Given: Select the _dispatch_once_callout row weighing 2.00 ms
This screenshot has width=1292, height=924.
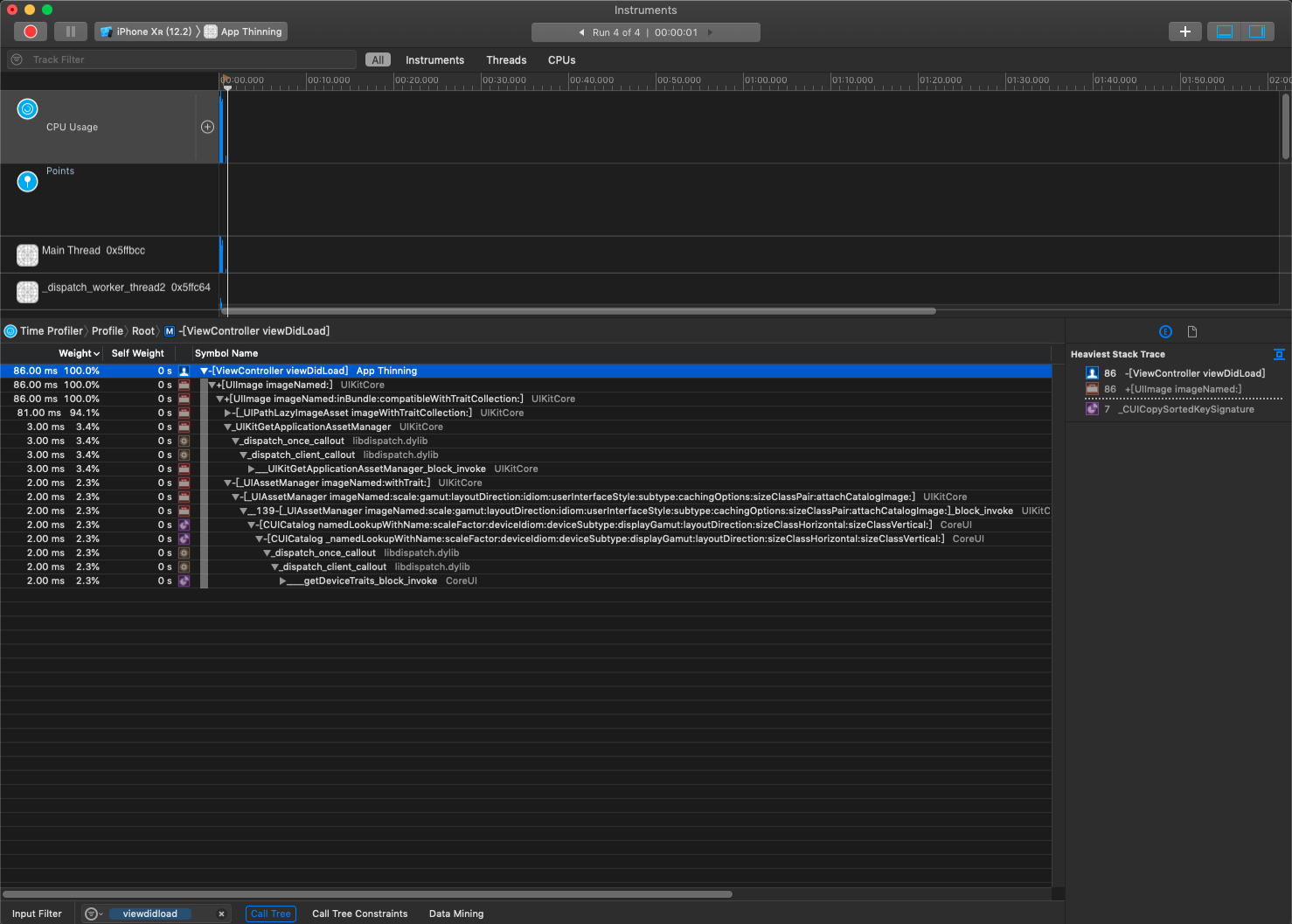Looking at the screenshot, I should pos(526,552).
